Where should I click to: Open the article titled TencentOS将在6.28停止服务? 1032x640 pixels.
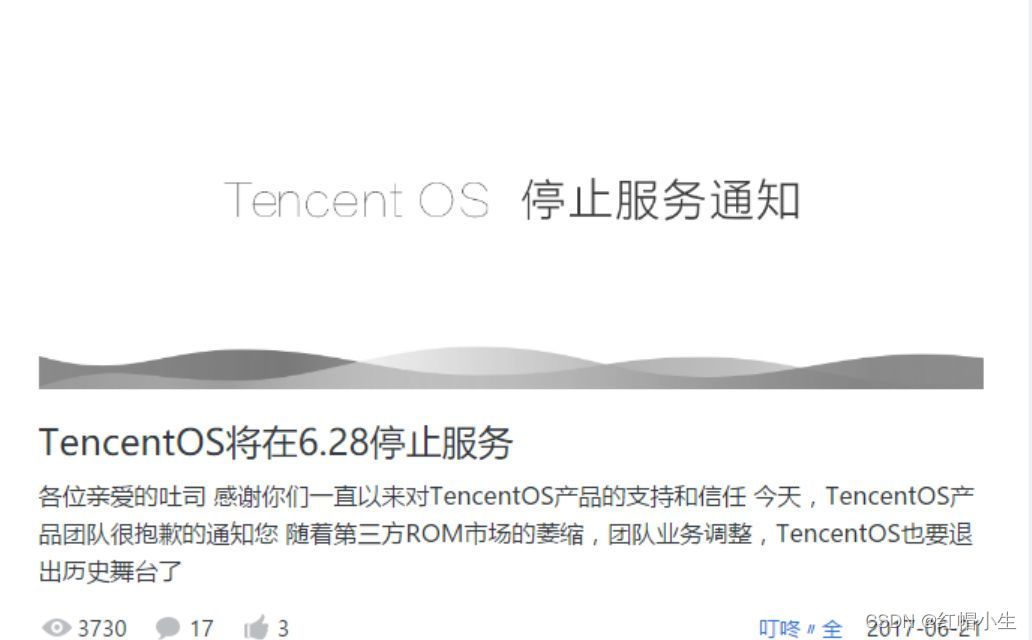(276, 442)
